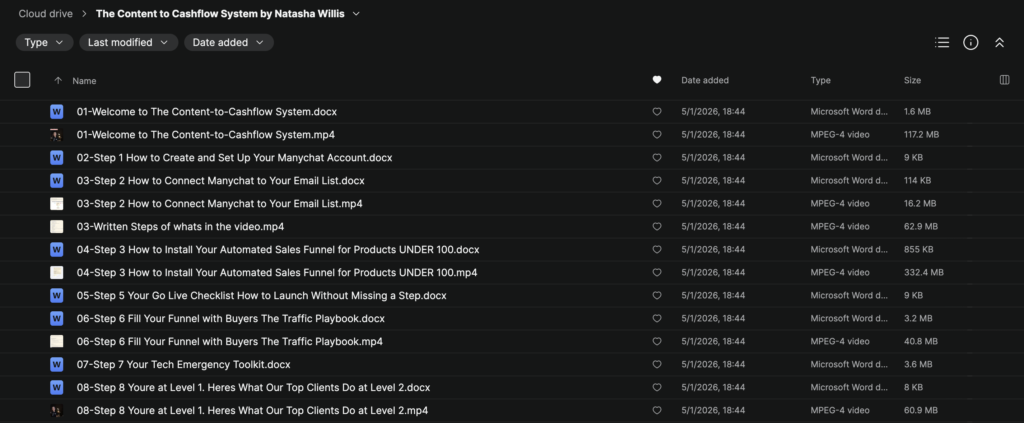Viewport: 1024px width, 423px height.
Task: Sort by the Date added column
Action: pyautogui.click(x=705, y=80)
